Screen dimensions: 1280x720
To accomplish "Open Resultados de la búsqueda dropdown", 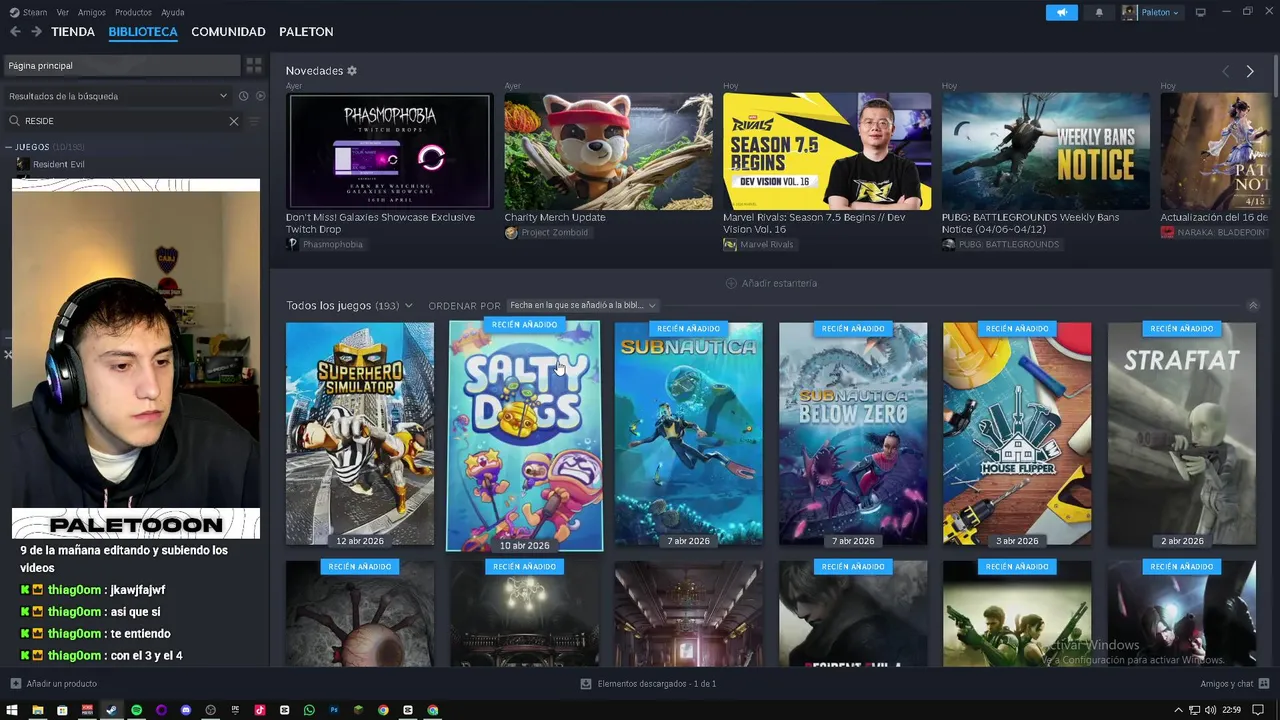I will pos(118,96).
